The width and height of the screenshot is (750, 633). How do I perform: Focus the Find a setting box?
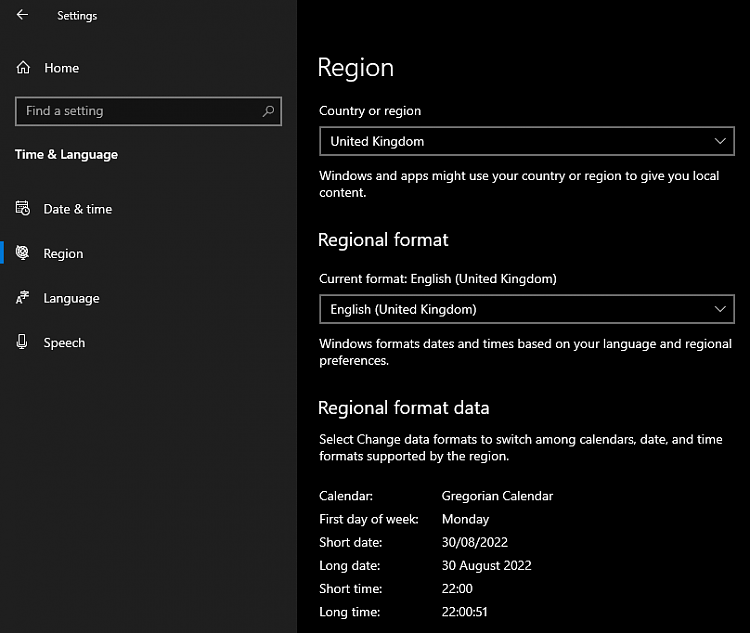(x=148, y=111)
